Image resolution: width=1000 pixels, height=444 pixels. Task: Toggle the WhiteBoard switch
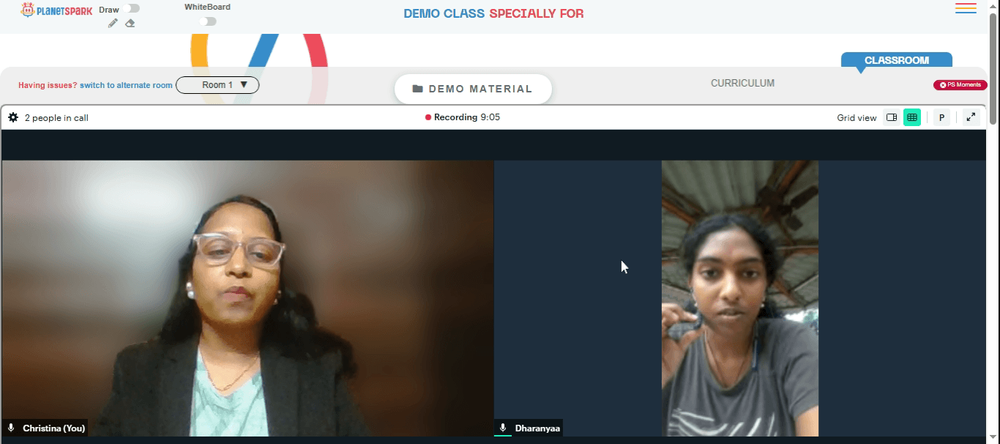(x=208, y=22)
